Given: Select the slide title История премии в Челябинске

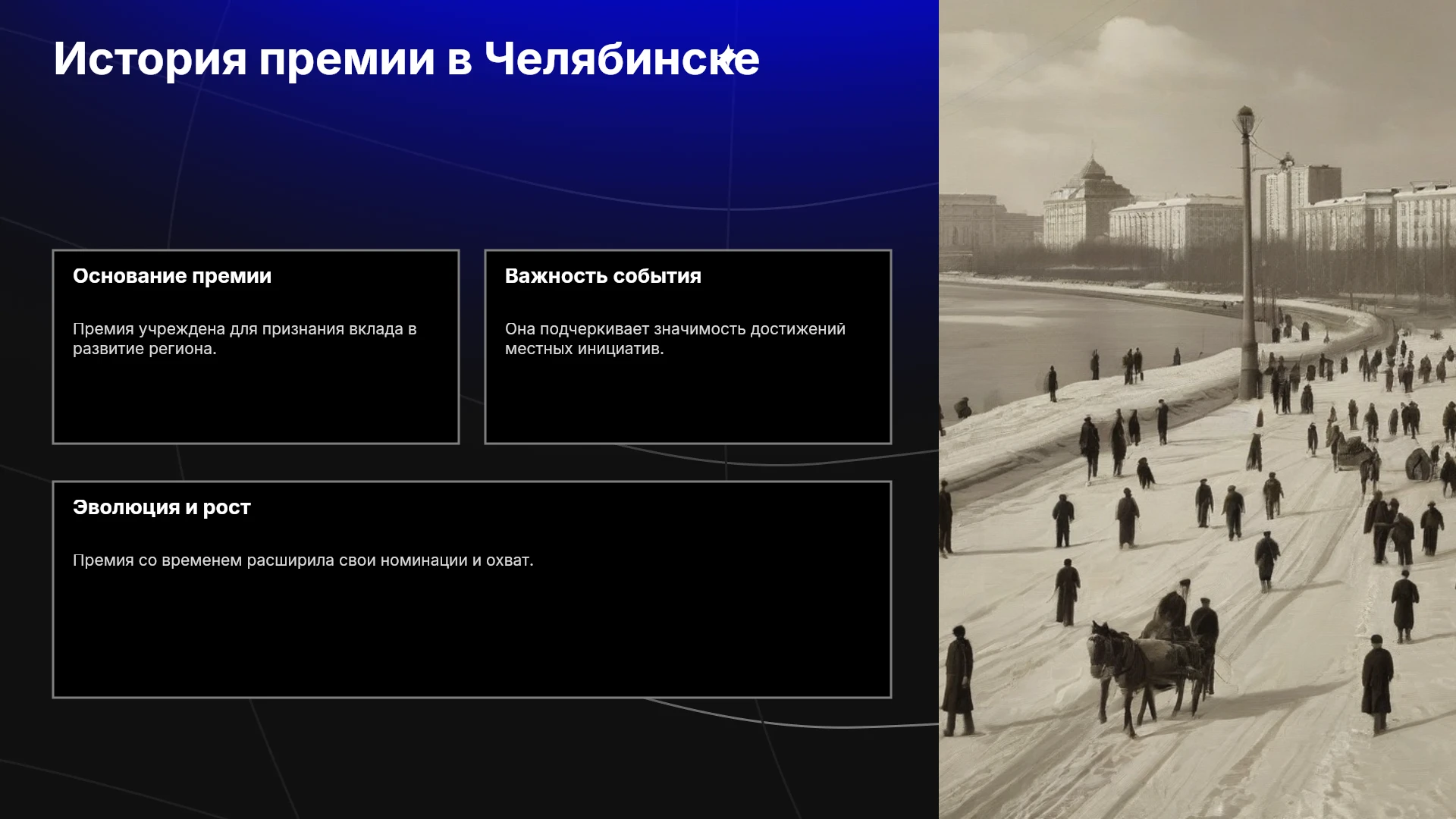Looking at the screenshot, I should click(x=406, y=58).
